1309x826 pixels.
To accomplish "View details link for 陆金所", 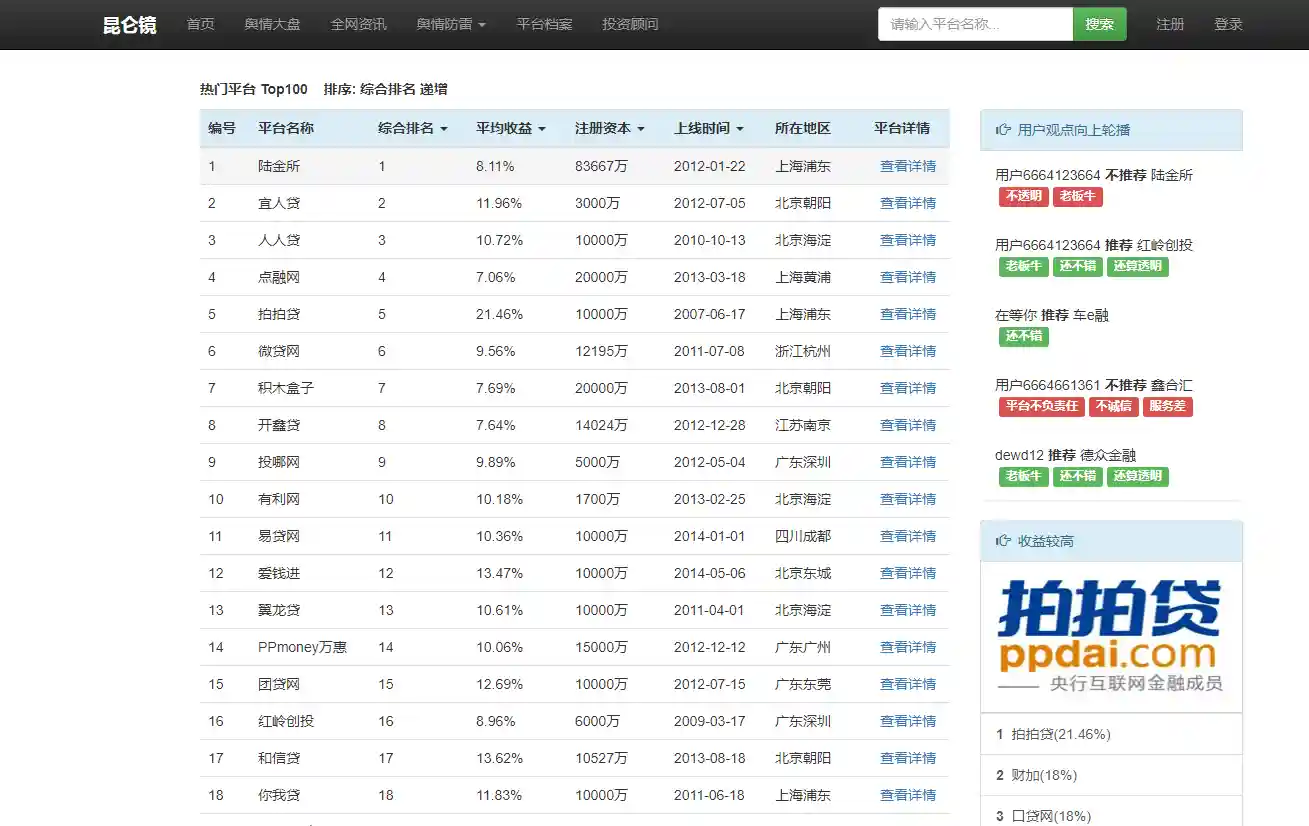I will pyautogui.click(x=907, y=166).
